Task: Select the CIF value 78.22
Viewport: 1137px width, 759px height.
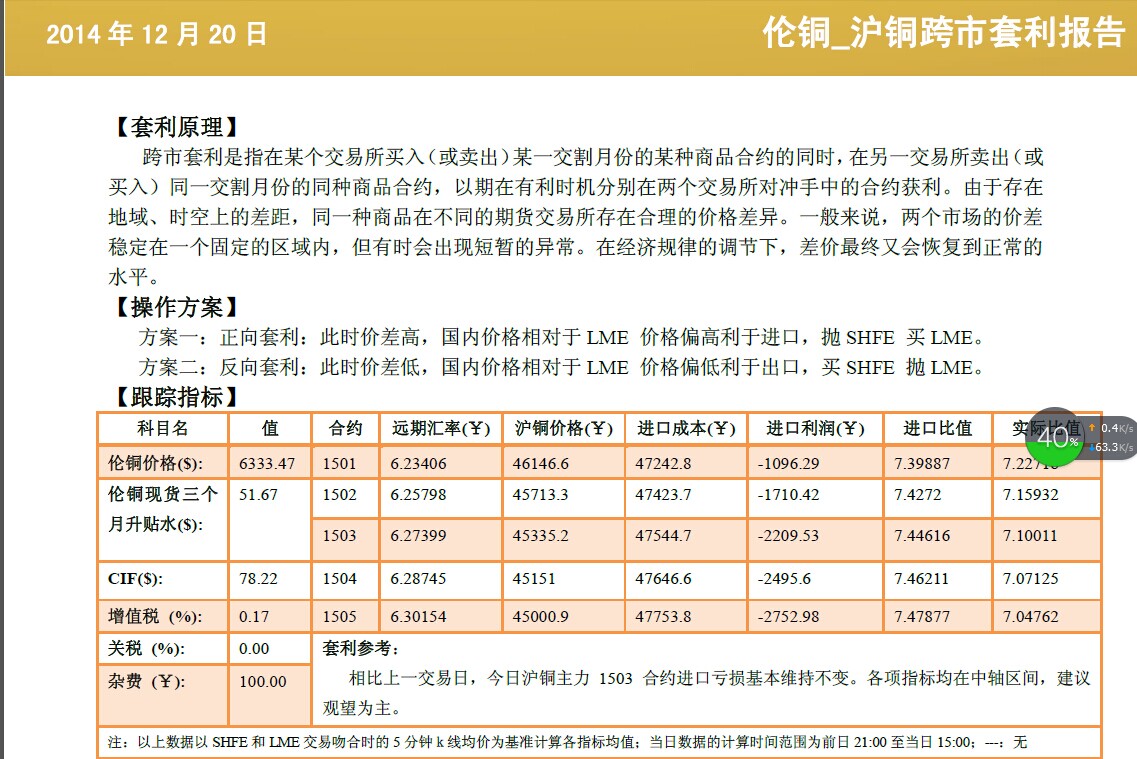Action: click(258, 578)
